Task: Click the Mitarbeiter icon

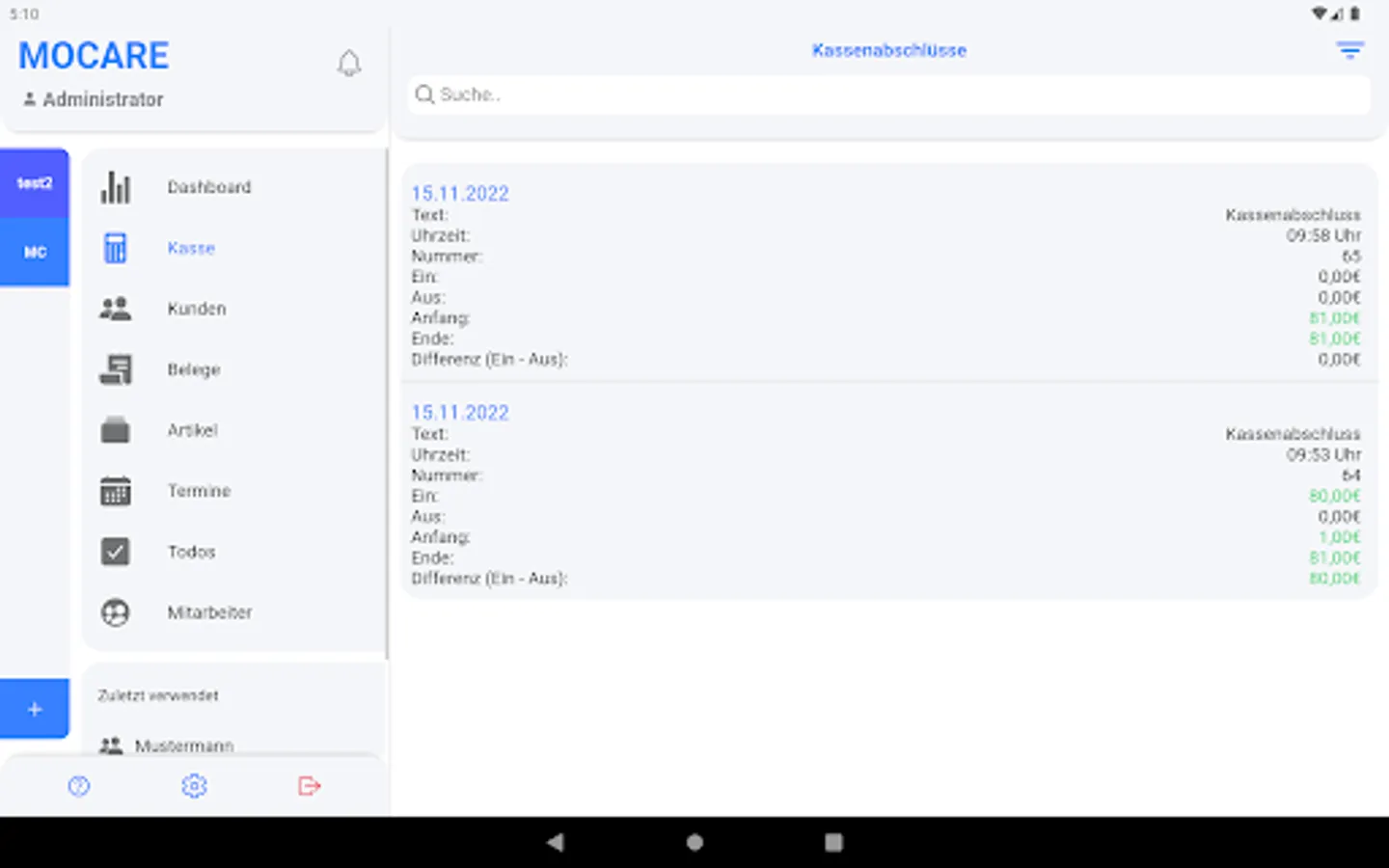Action: coord(116,612)
